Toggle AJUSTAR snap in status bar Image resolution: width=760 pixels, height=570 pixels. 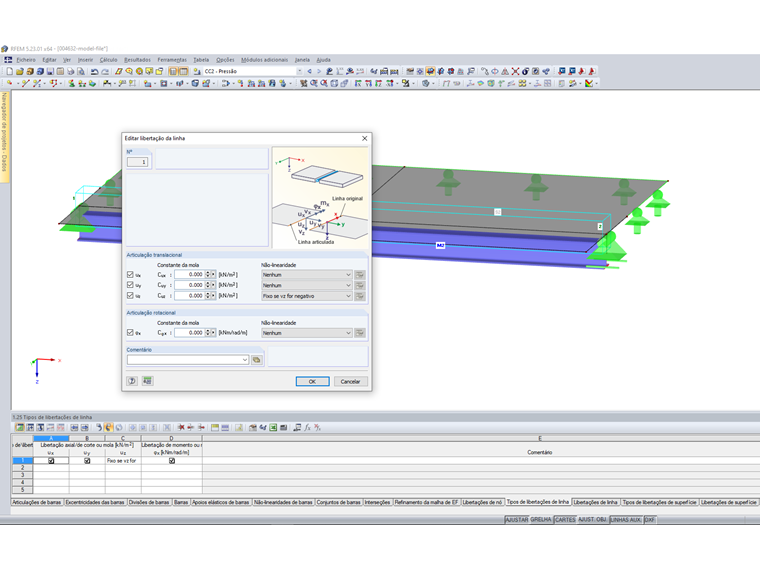tap(517, 520)
